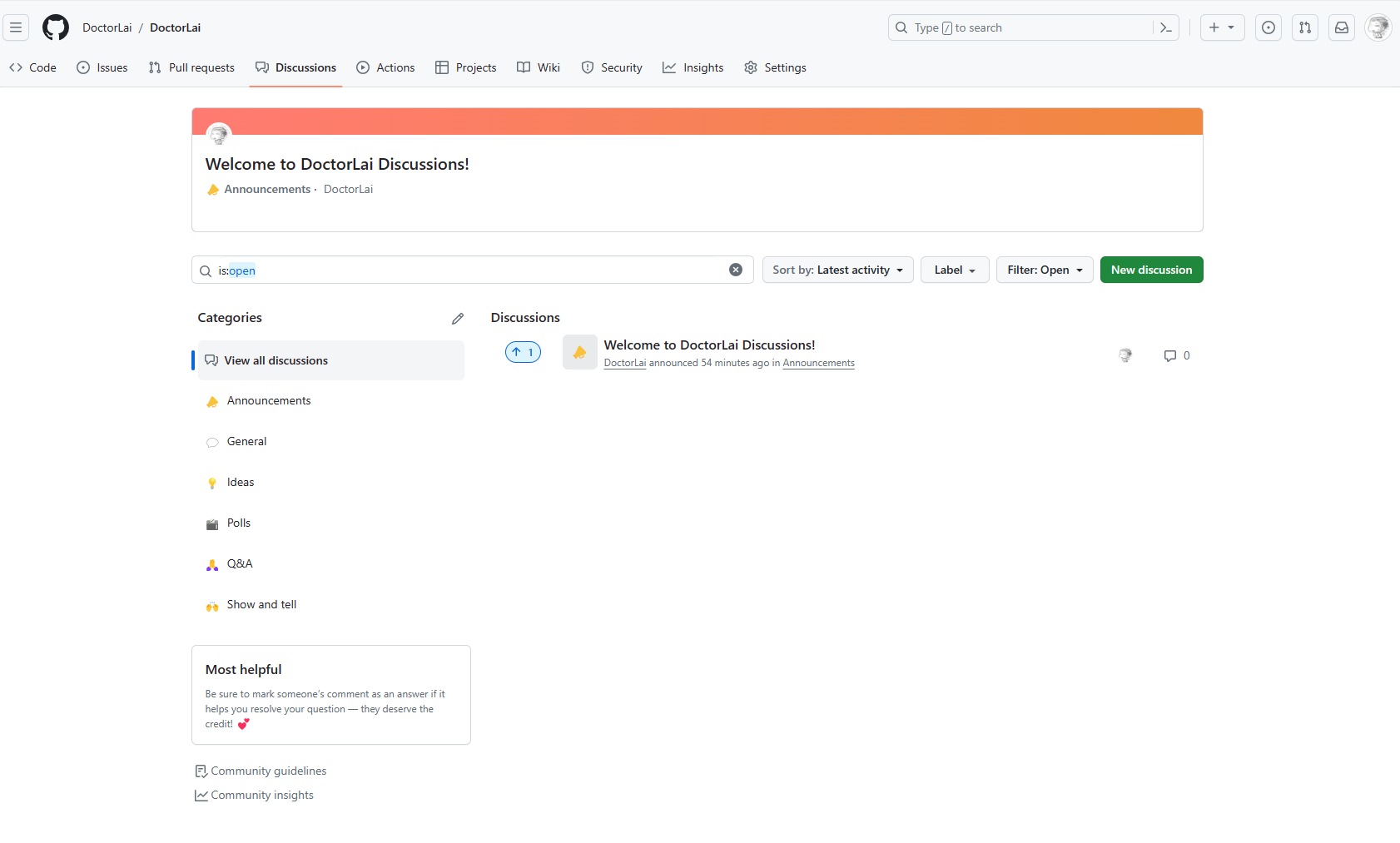This screenshot has width=1400, height=843.
Task: Select the General category
Action: coord(331,442)
